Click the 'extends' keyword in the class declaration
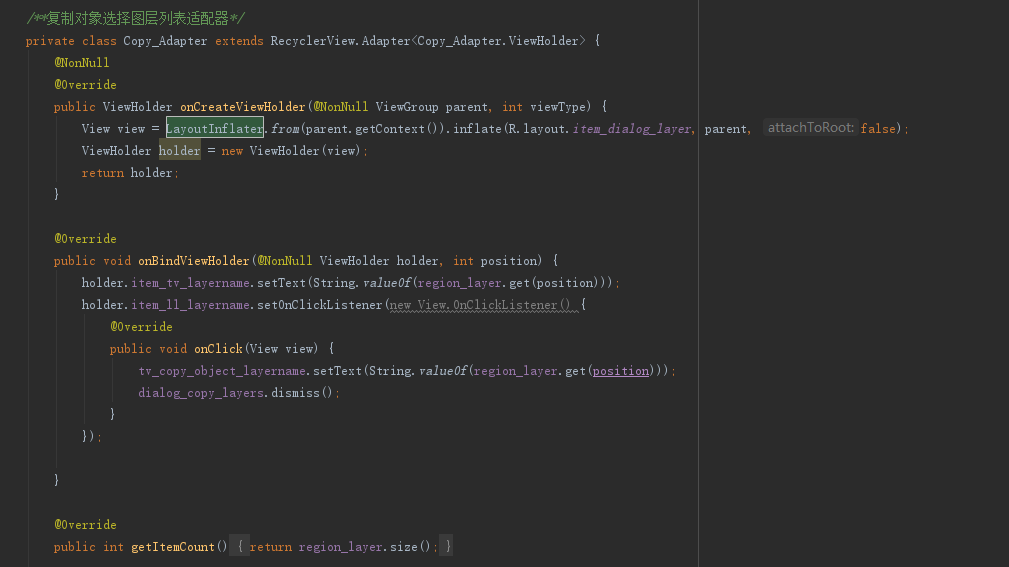 (239, 41)
